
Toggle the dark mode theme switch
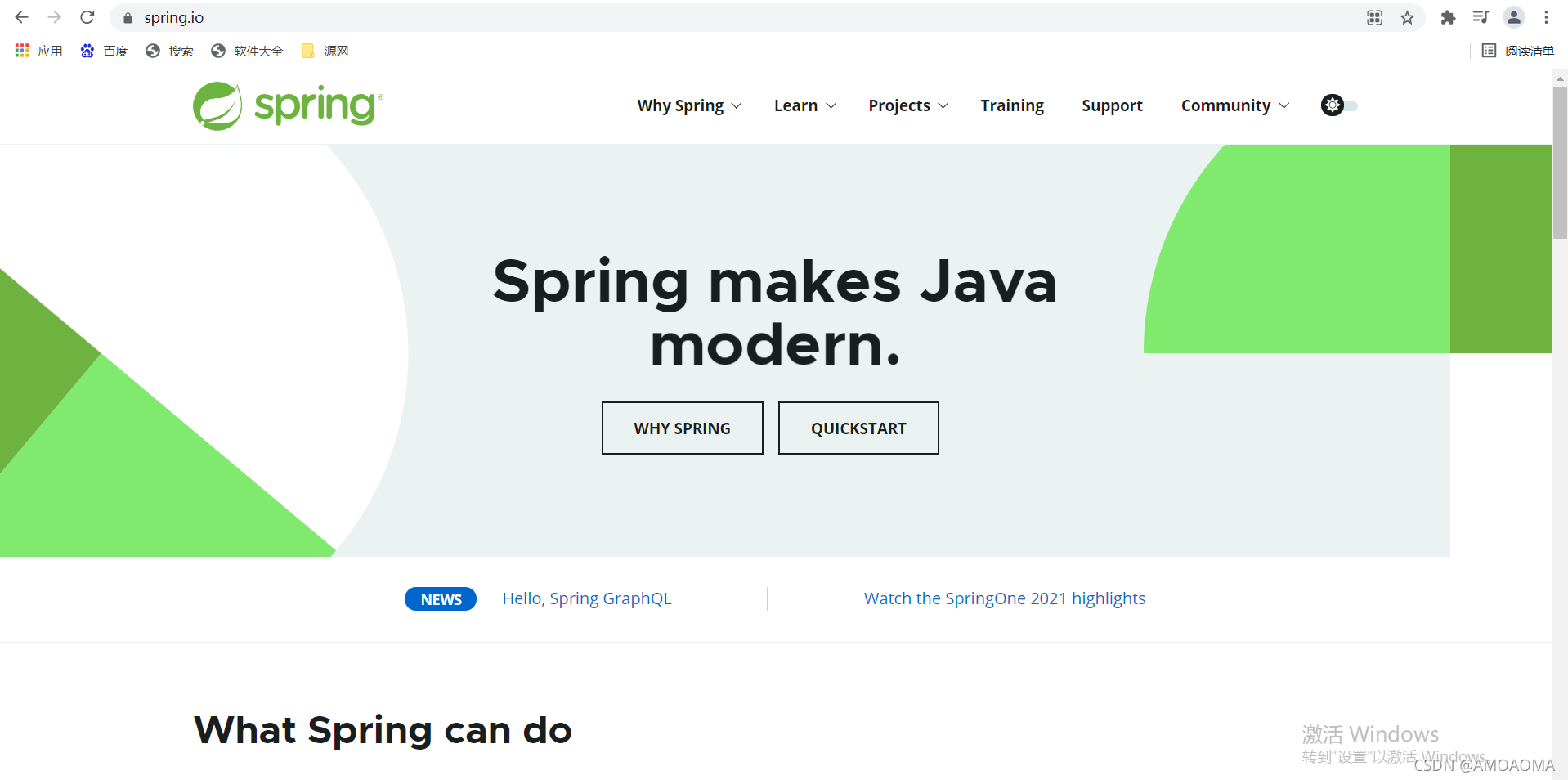(1339, 105)
